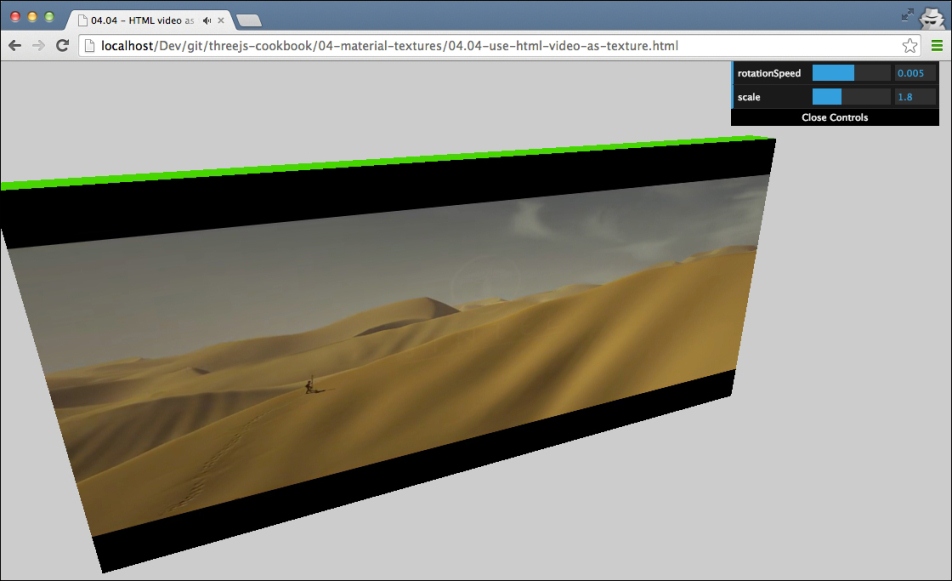This screenshot has height=581, width=952.
Task: Go back using the browser back arrow
Action: 15,46
